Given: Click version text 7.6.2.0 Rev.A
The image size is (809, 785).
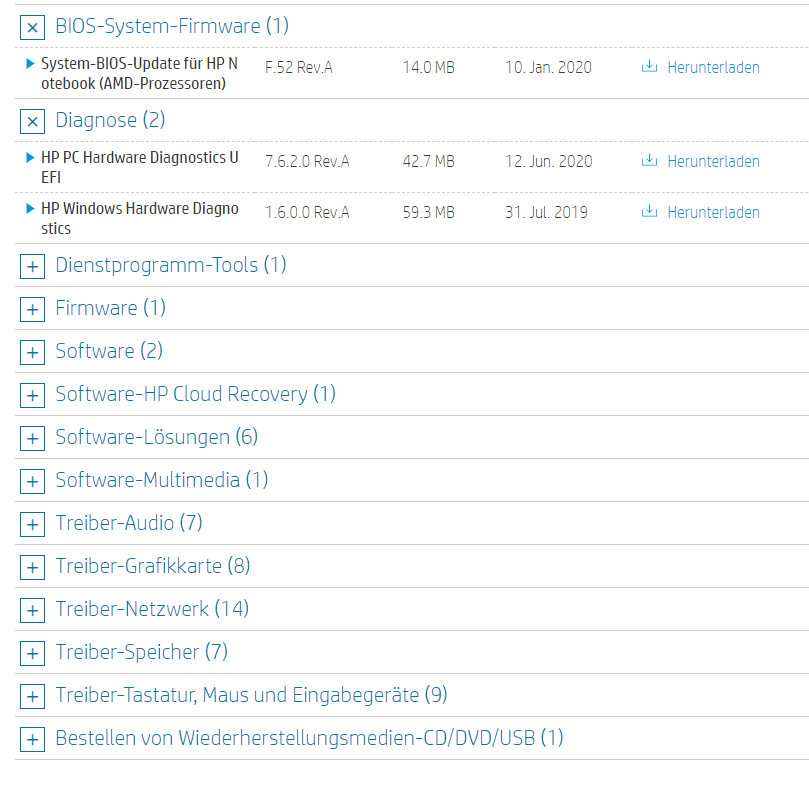Looking at the screenshot, I should coord(307,161).
